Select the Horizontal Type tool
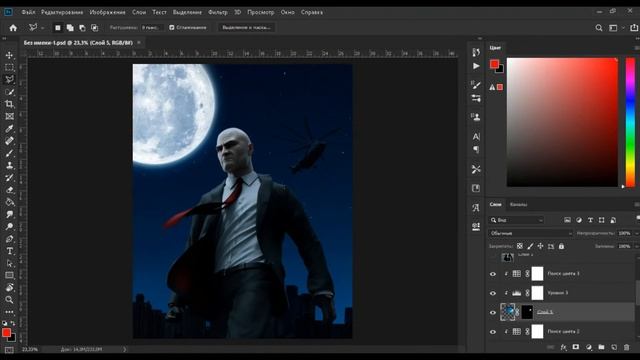Screen dimensions: 640x360 pyautogui.click(x=9, y=251)
